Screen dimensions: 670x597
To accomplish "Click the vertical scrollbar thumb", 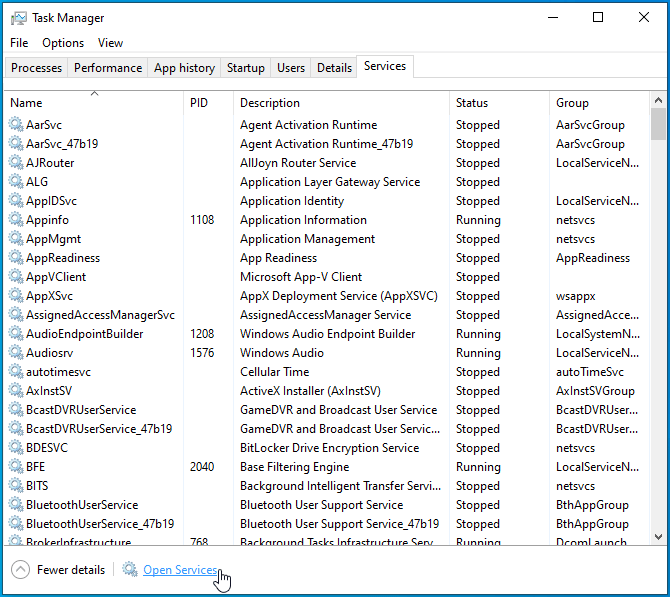I will (x=658, y=124).
